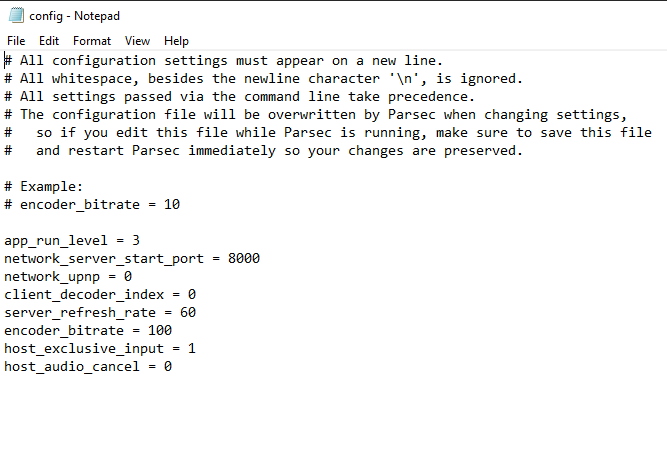667x453 pixels.
Task: Open the View menu
Action: coord(137,41)
